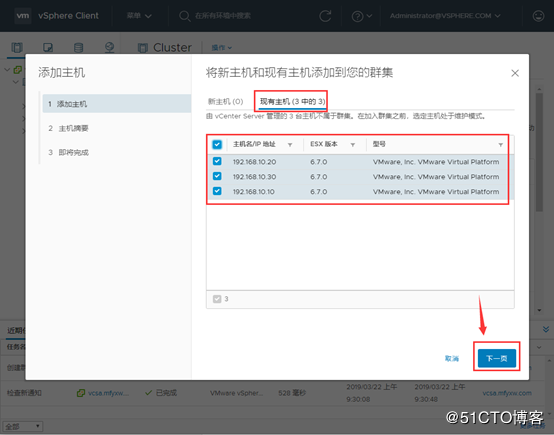Open vcsa.mfyxw.com server link
The image size is (554, 435).
[x=507, y=393]
